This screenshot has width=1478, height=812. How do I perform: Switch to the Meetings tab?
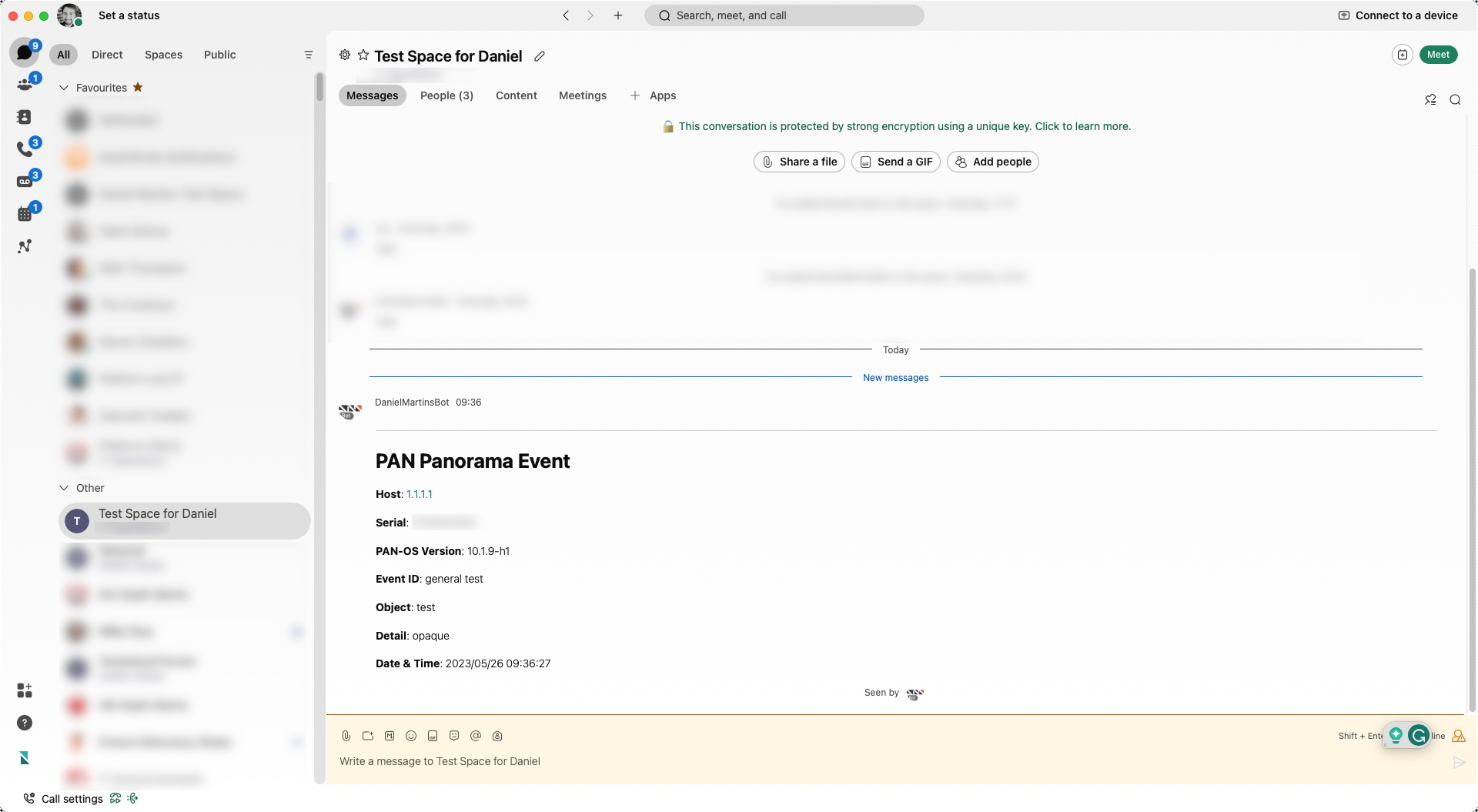click(x=583, y=95)
